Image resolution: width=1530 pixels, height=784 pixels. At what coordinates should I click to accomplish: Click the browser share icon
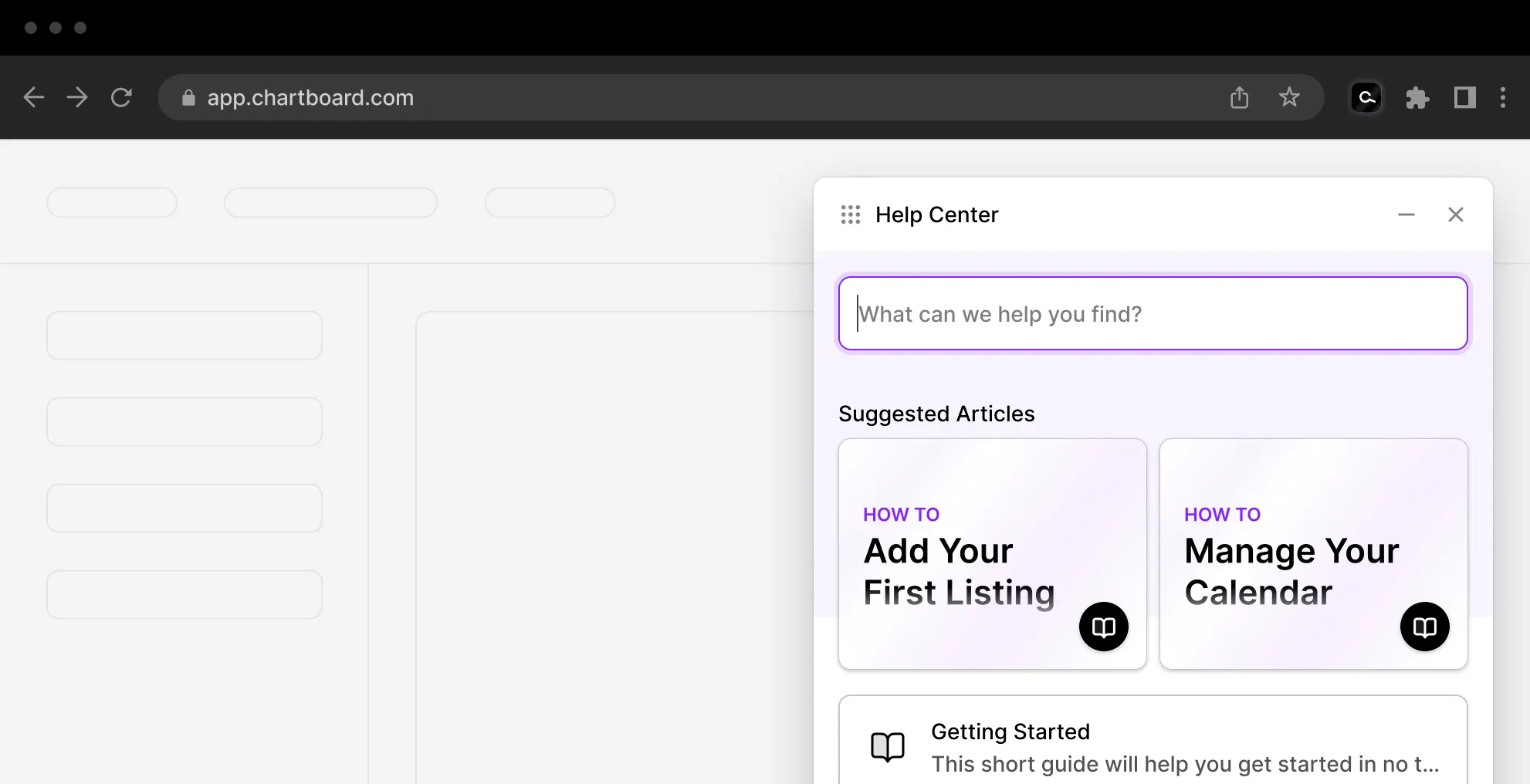point(1239,97)
